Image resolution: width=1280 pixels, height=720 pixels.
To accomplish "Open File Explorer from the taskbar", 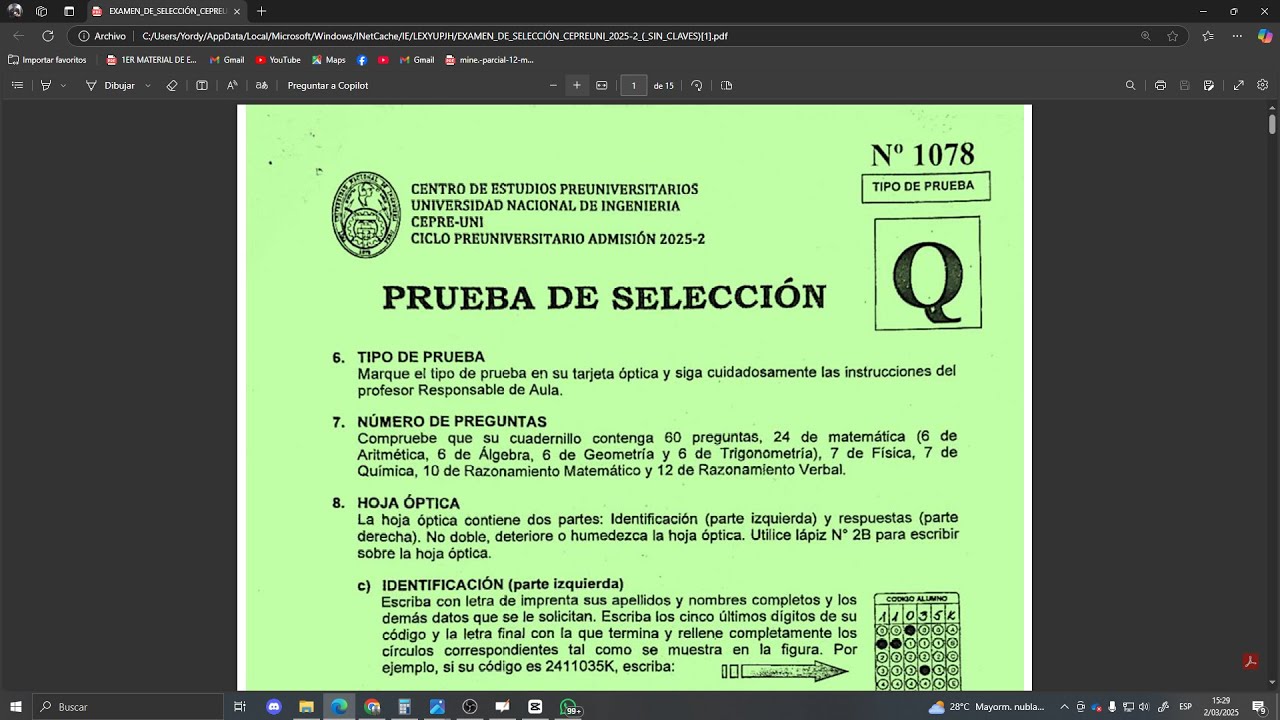I will point(307,707).
